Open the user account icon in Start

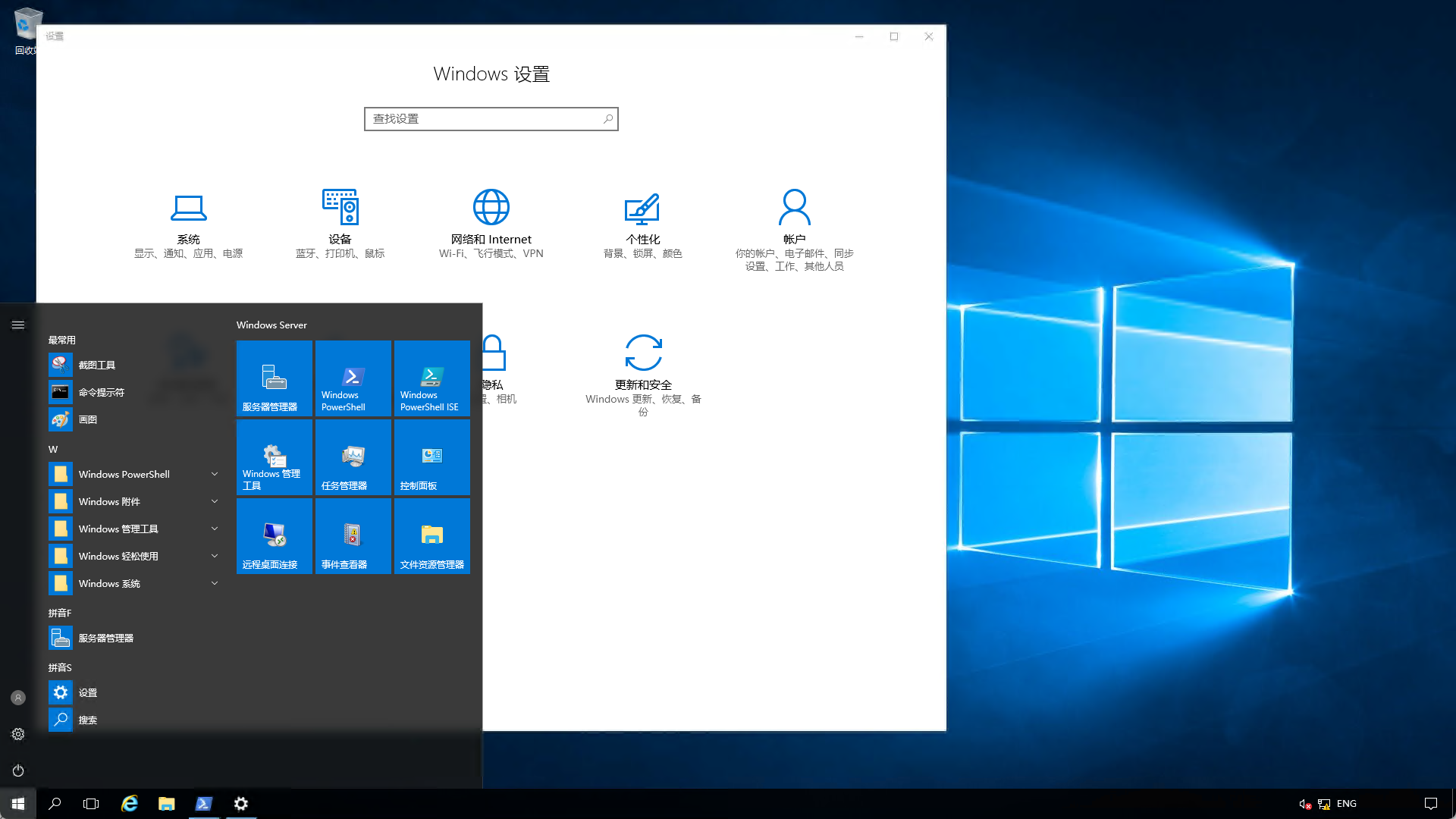[18, 698]
